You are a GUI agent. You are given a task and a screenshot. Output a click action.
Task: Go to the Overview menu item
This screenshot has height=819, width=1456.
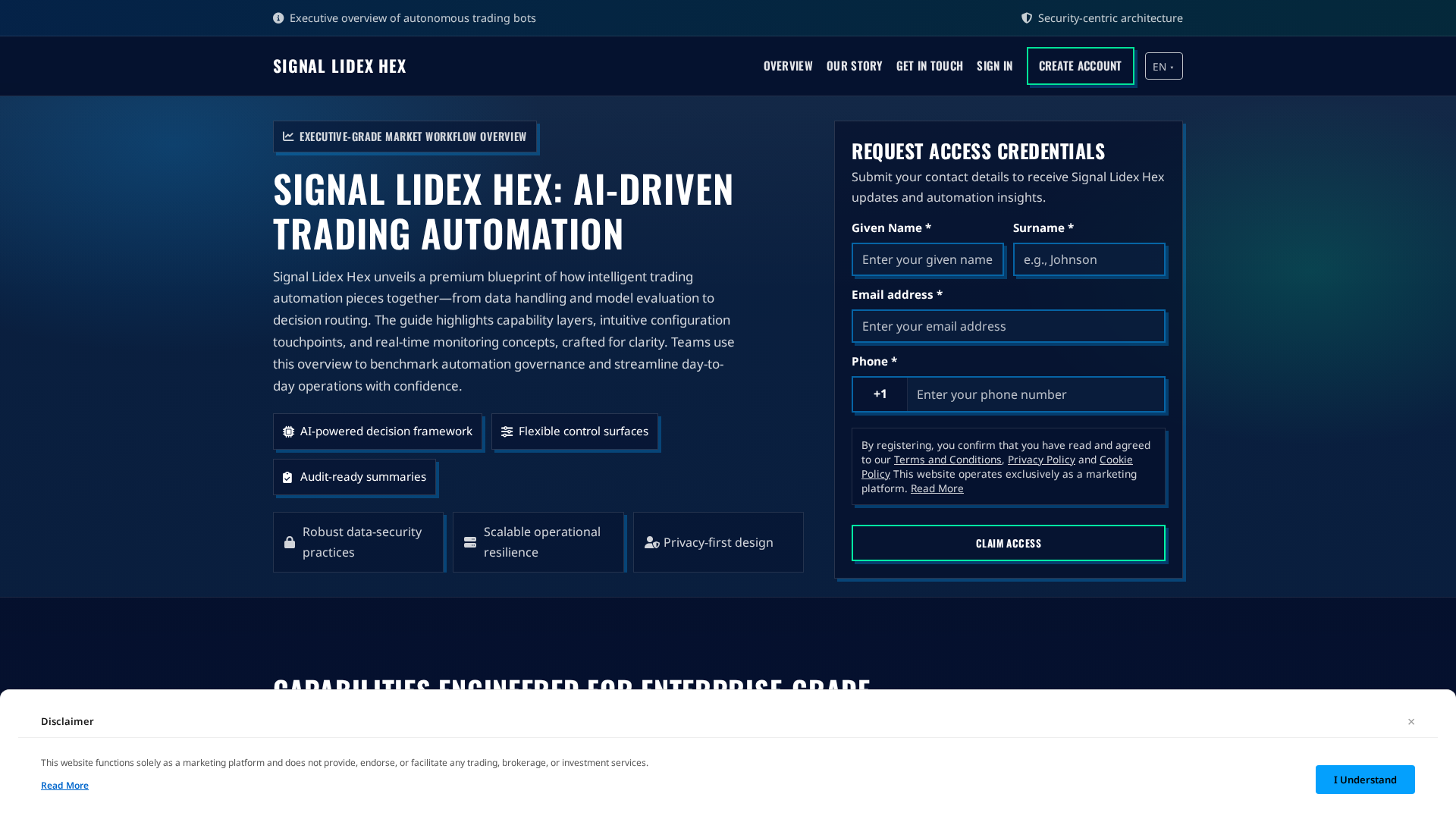pos(788,66)
